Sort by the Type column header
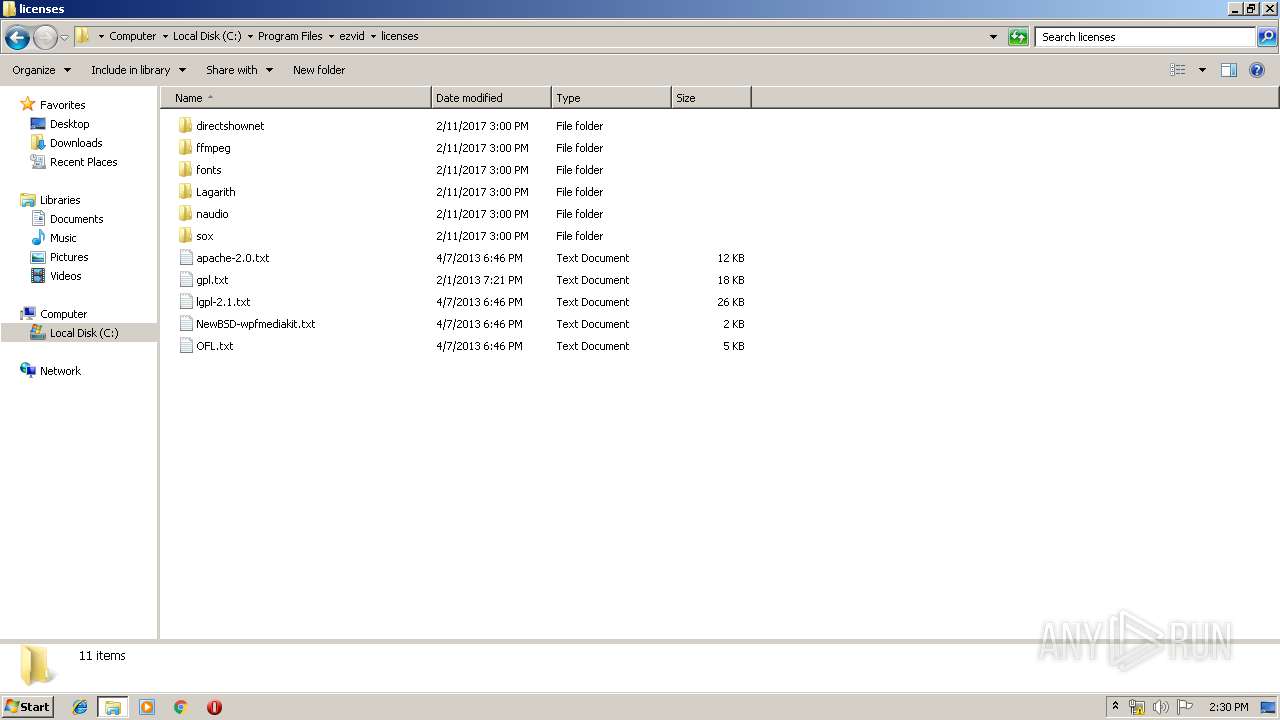This screenshot has width=1280, height=720. 611,98
